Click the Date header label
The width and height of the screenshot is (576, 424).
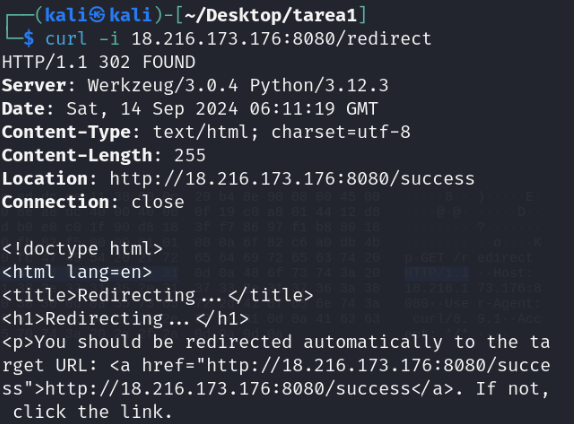click(24, 109)
